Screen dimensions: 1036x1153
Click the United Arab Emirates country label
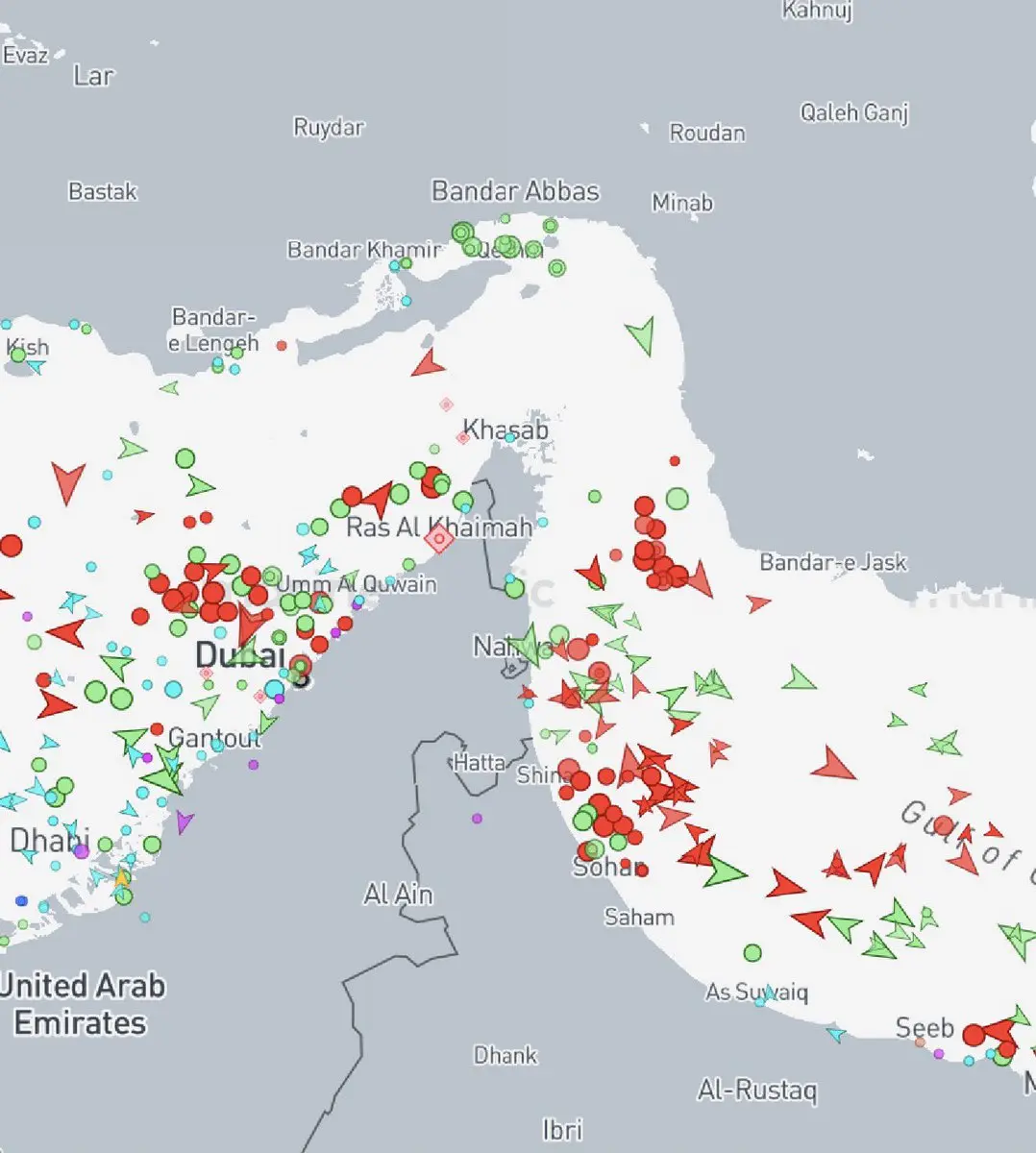coord(82,1004)
